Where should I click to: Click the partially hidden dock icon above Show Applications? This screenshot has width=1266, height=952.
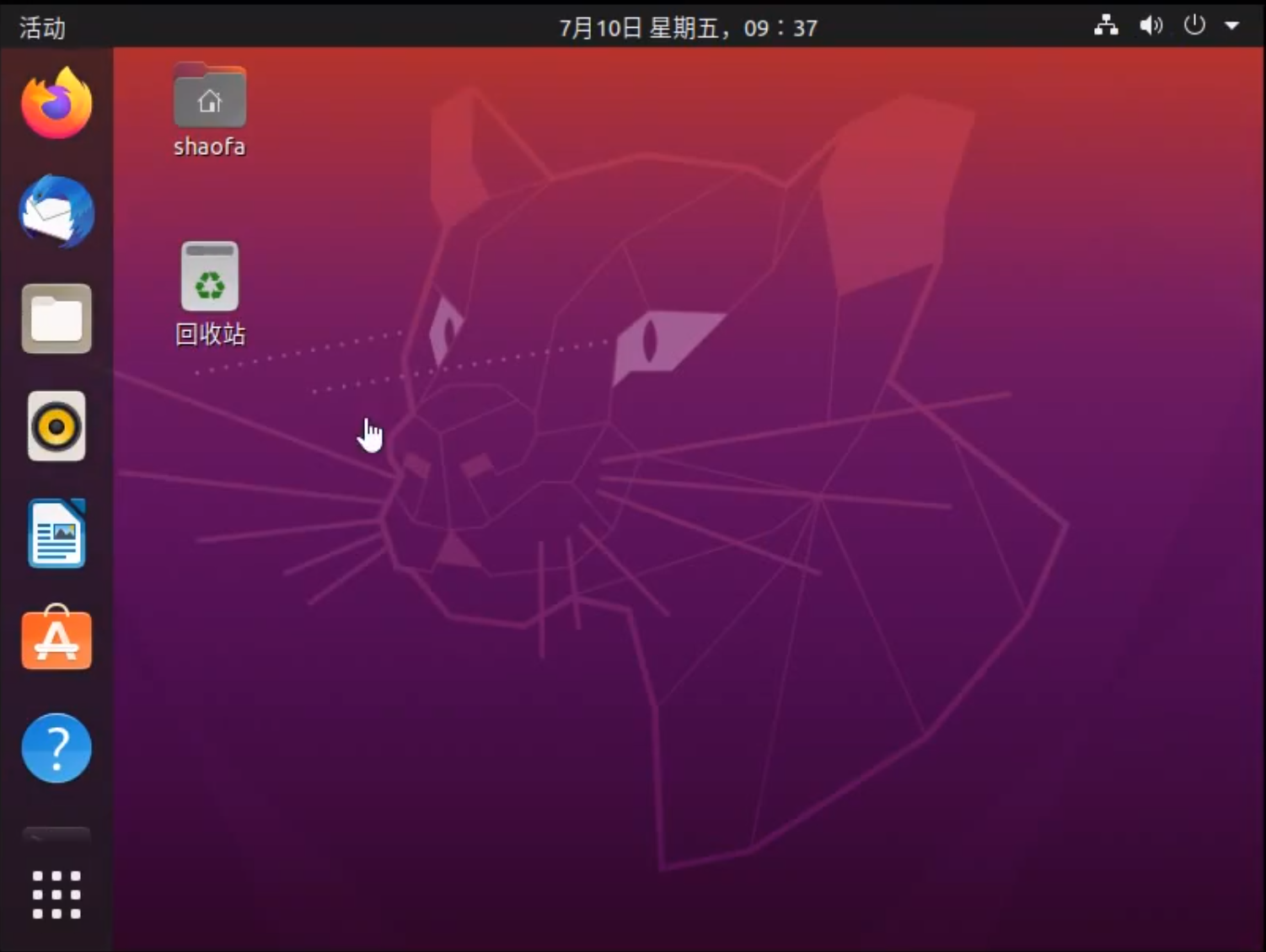pos(56,834)
